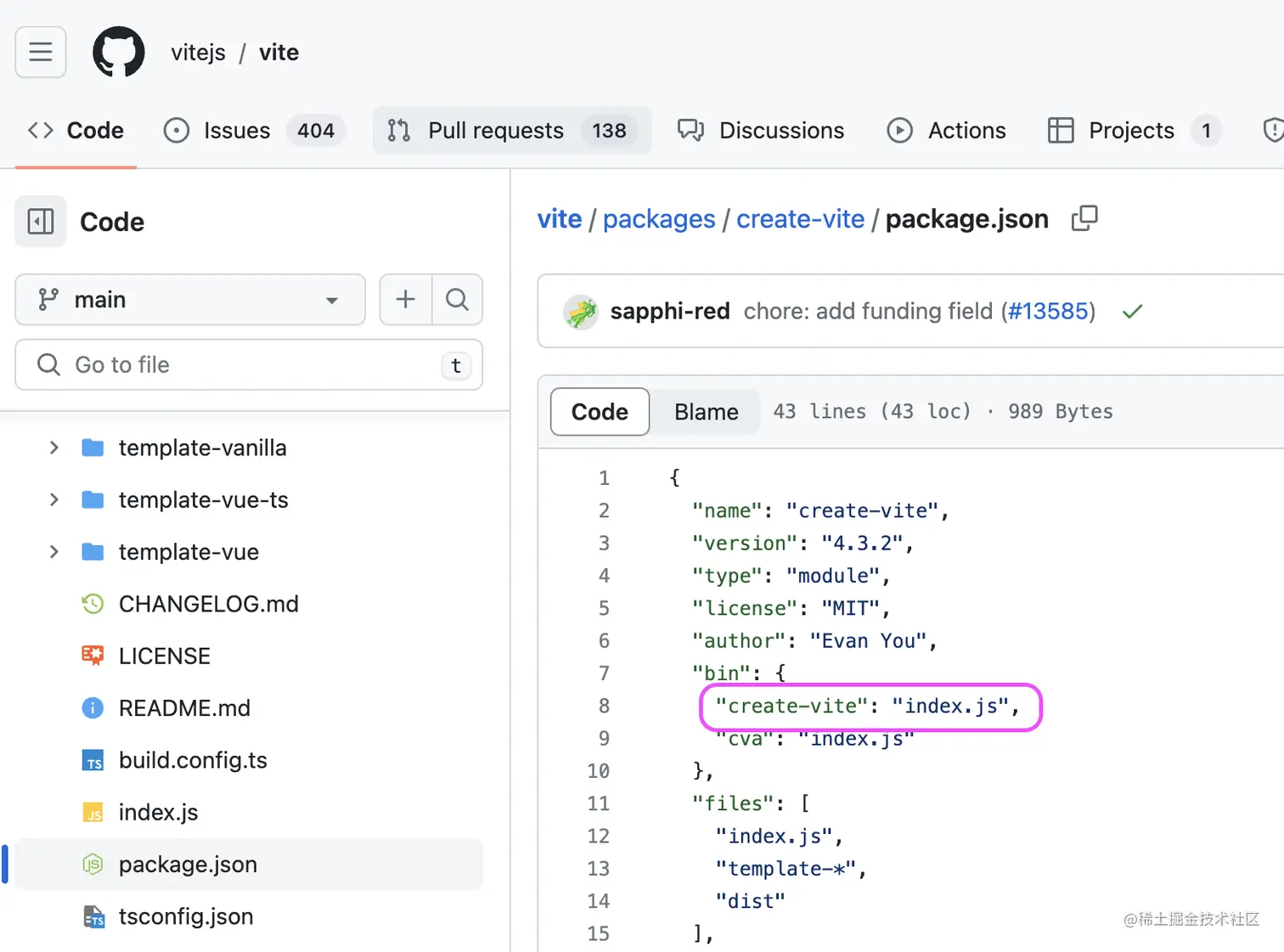Open CHANGELOG.md in the file tree

(x=208, y=604)
